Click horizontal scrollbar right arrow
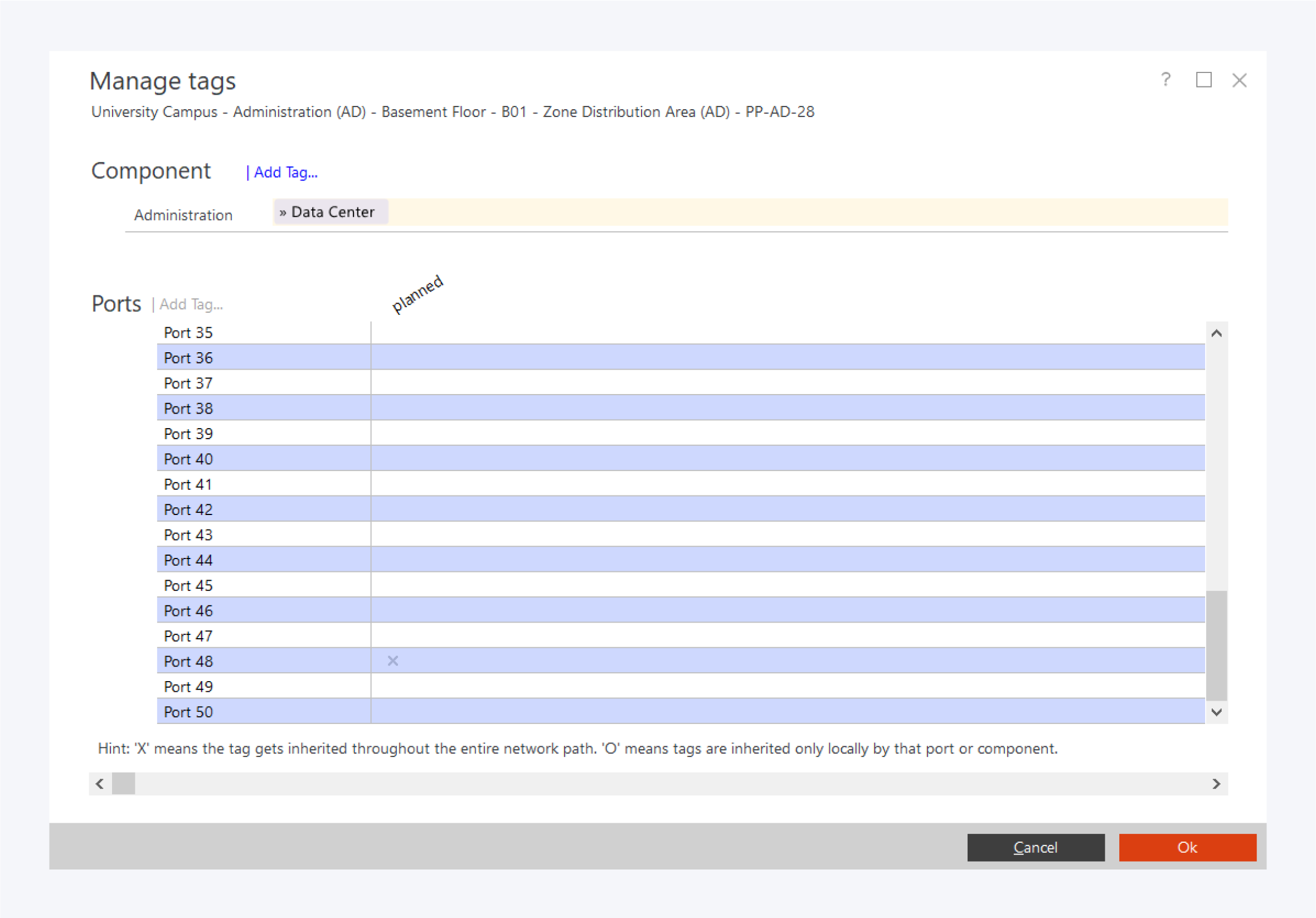This screenshot has height=918, width=1316. click(1216, 783)
